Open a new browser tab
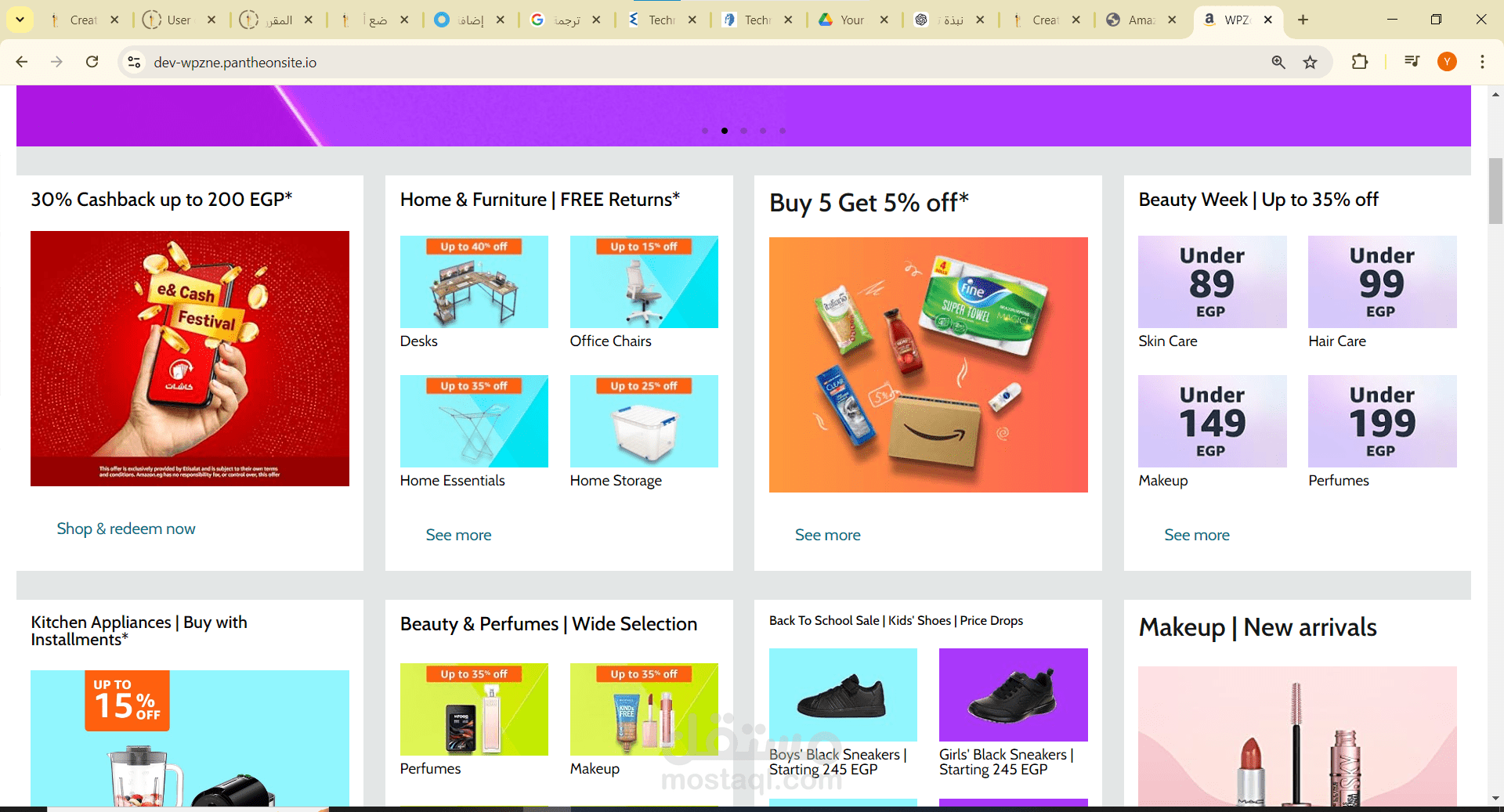Viewport: 1504px width, 812px height. [1303, 20]
